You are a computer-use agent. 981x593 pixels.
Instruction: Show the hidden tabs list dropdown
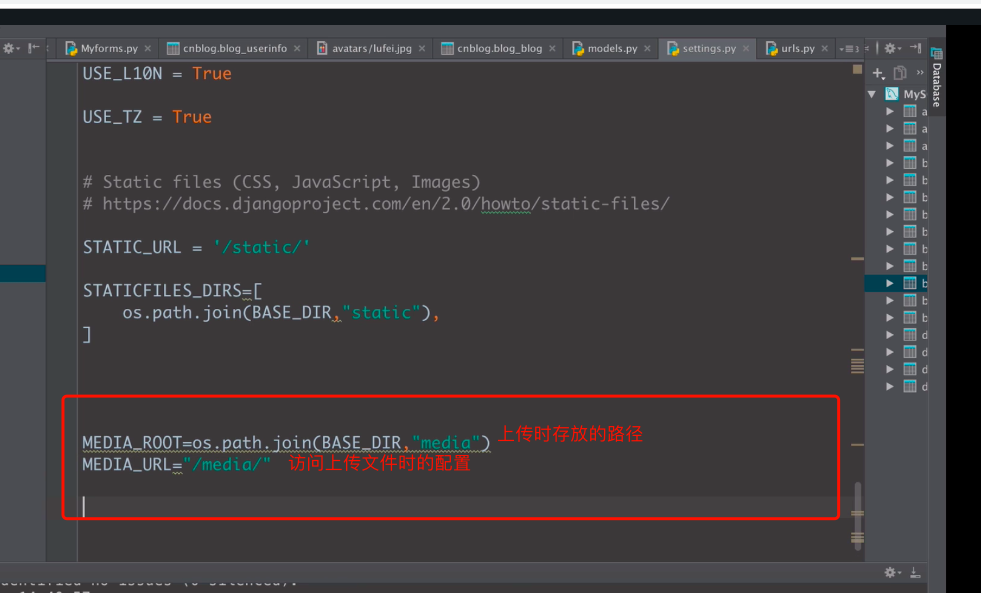pyautogui.click(x=849, y=49)
